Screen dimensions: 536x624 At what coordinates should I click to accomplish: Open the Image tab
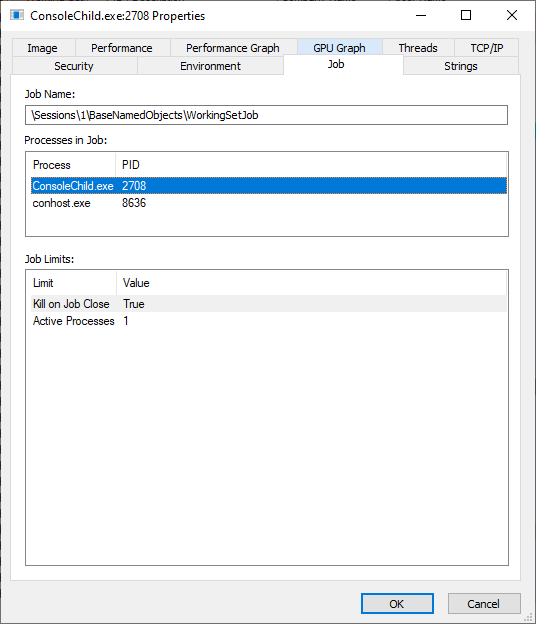[x=43, y=48]
